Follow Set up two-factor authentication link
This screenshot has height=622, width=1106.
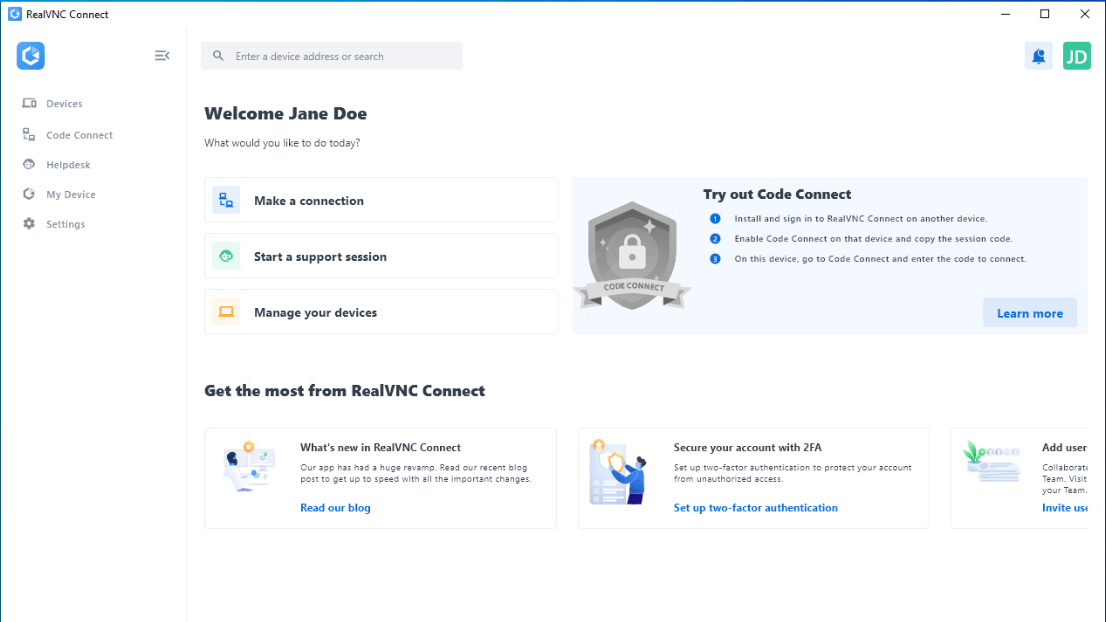[x=755, y=508]
